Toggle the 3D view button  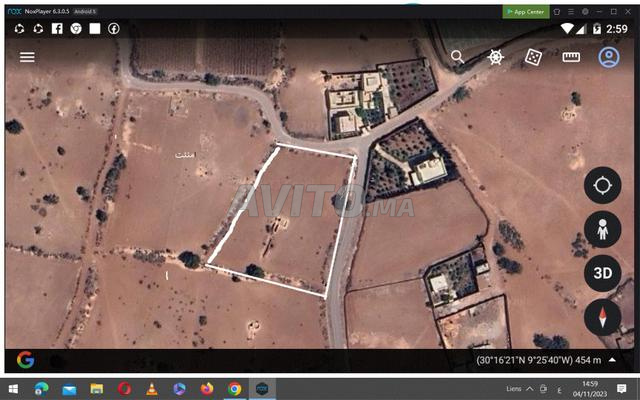tap(602, 273)
